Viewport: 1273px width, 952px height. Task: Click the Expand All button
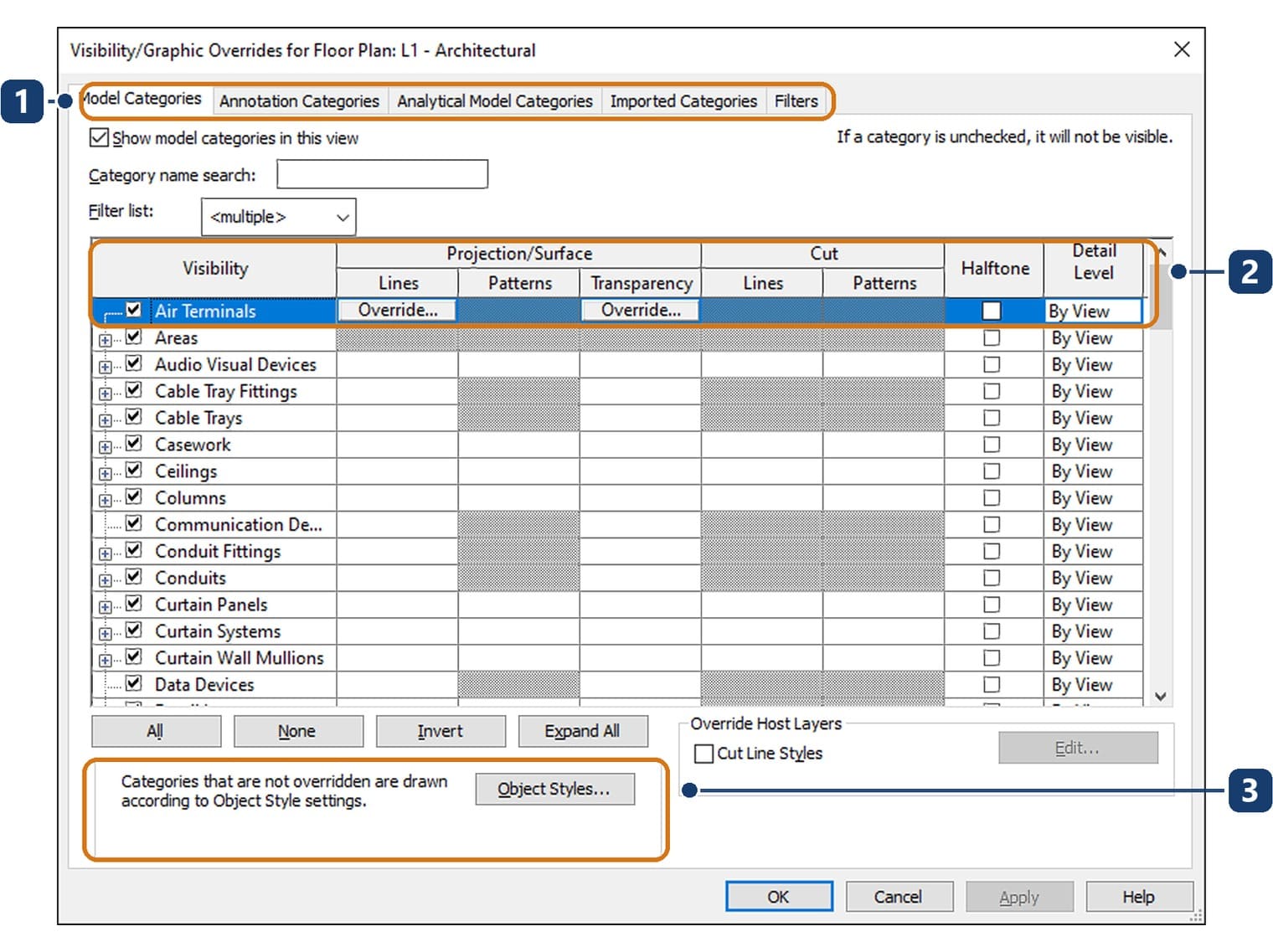point(583,731)
